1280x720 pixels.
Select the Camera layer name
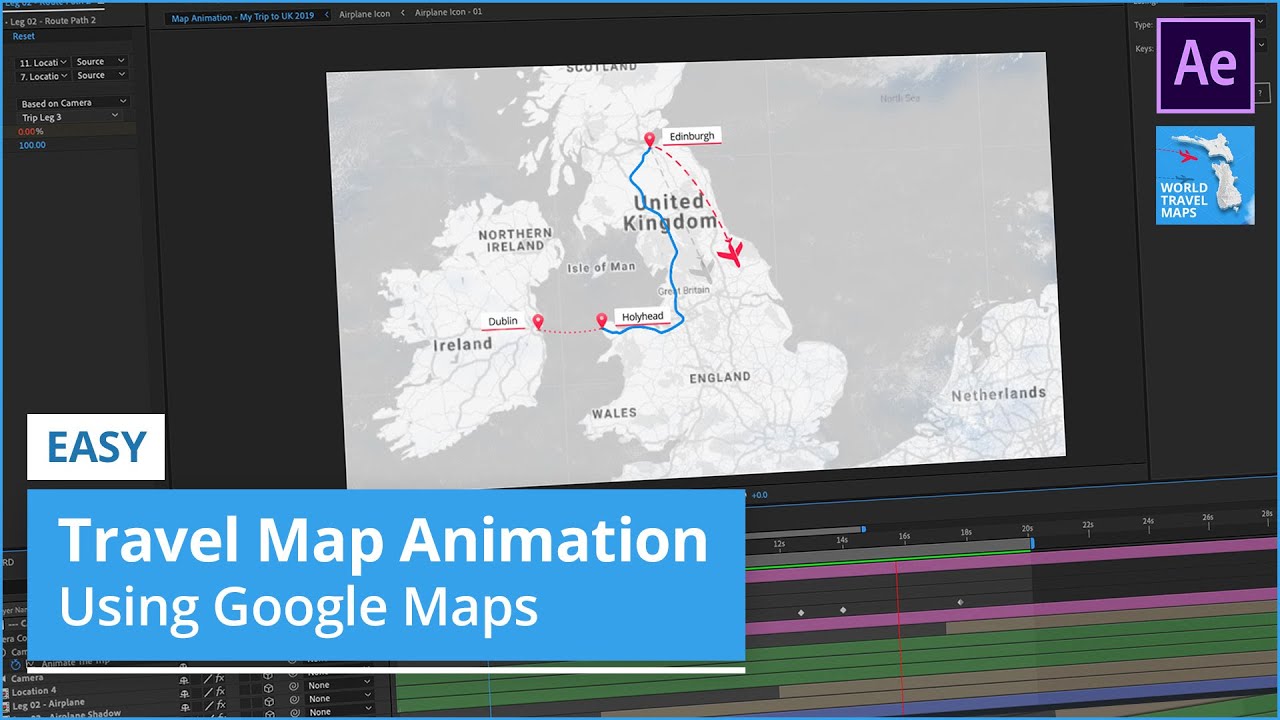coord(27,678)
